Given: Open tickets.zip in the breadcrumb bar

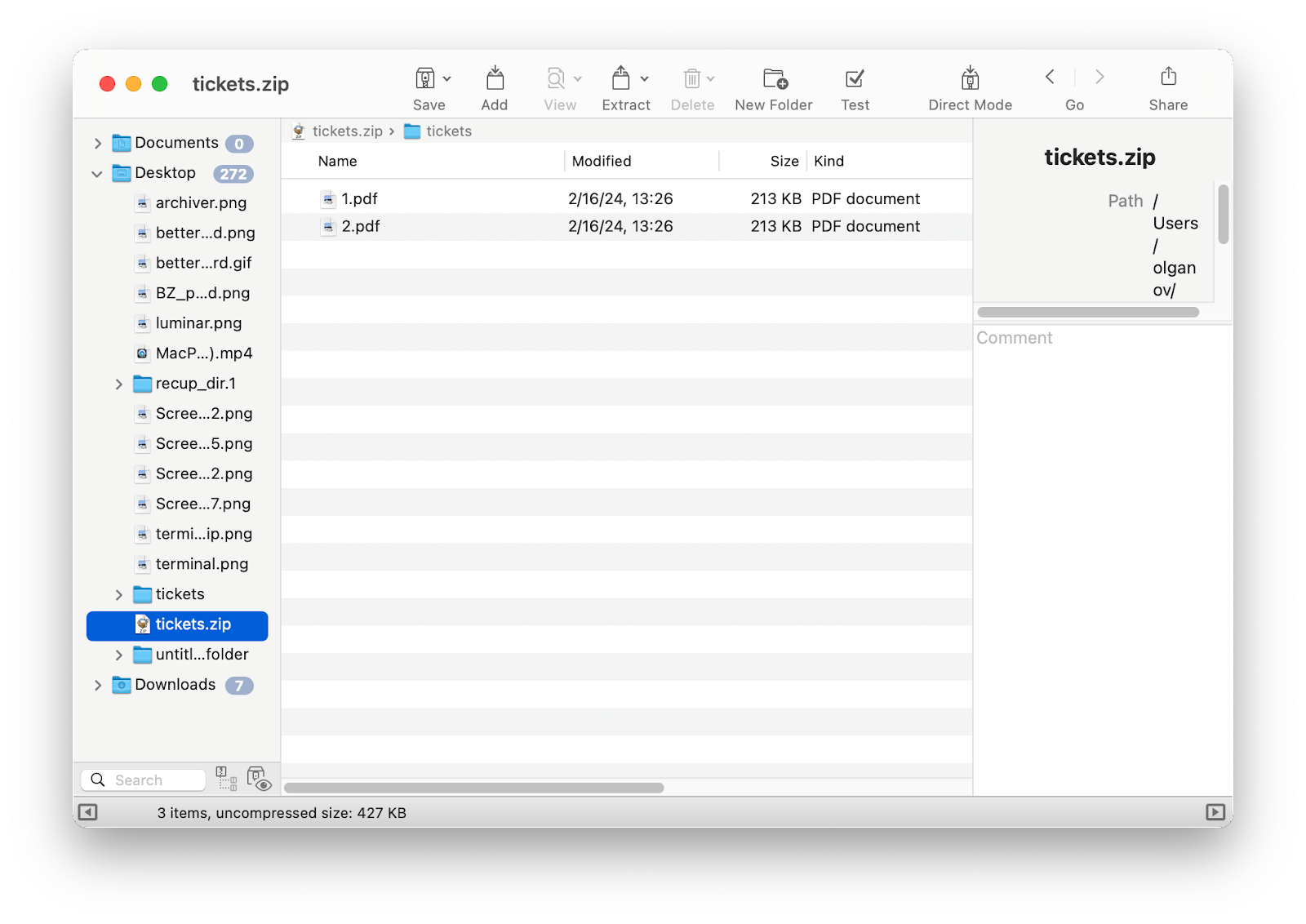Looking at the screenshot, I should click(347, 131).
